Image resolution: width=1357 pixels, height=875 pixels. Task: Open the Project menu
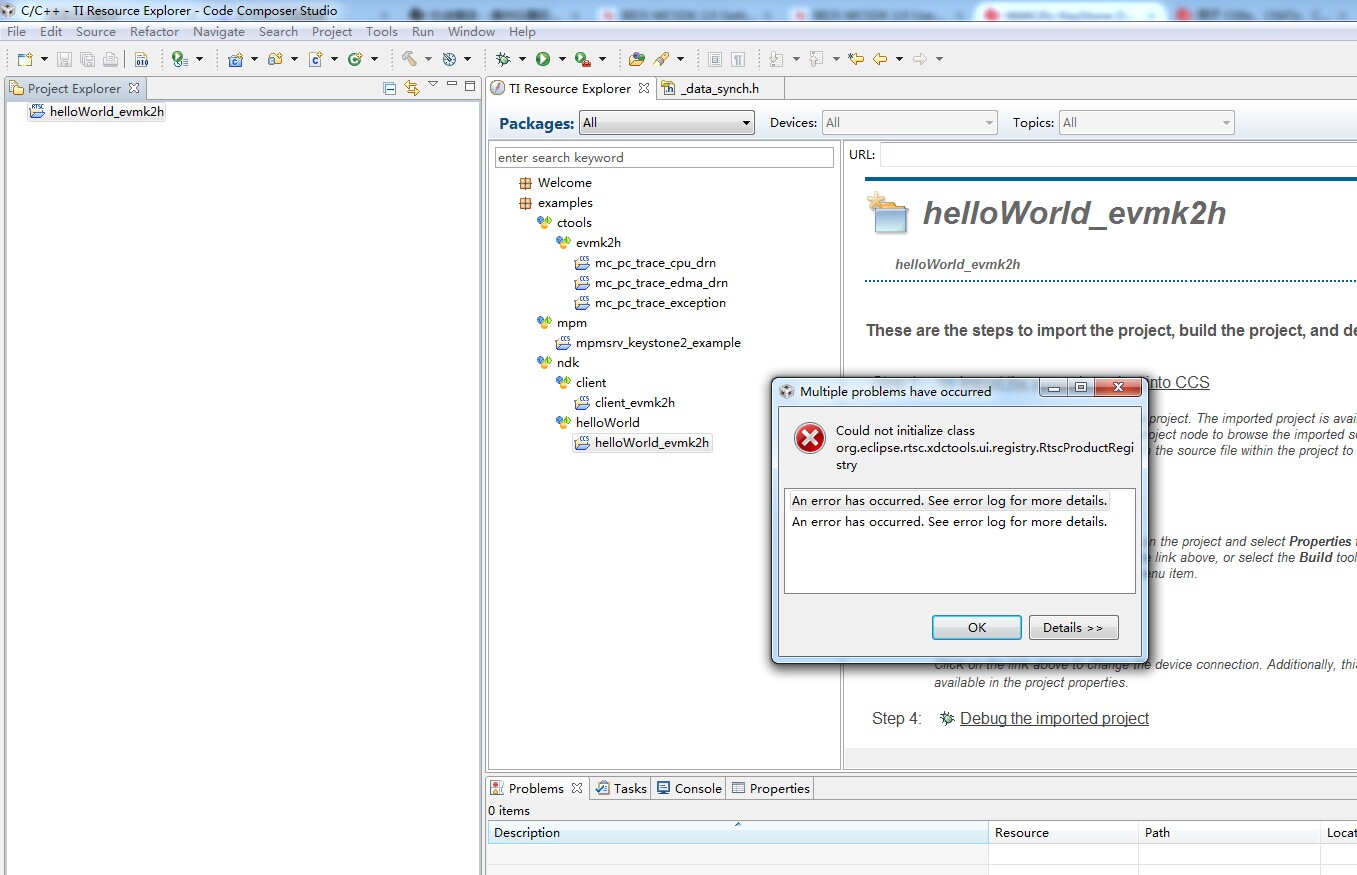tap(332, 32)
